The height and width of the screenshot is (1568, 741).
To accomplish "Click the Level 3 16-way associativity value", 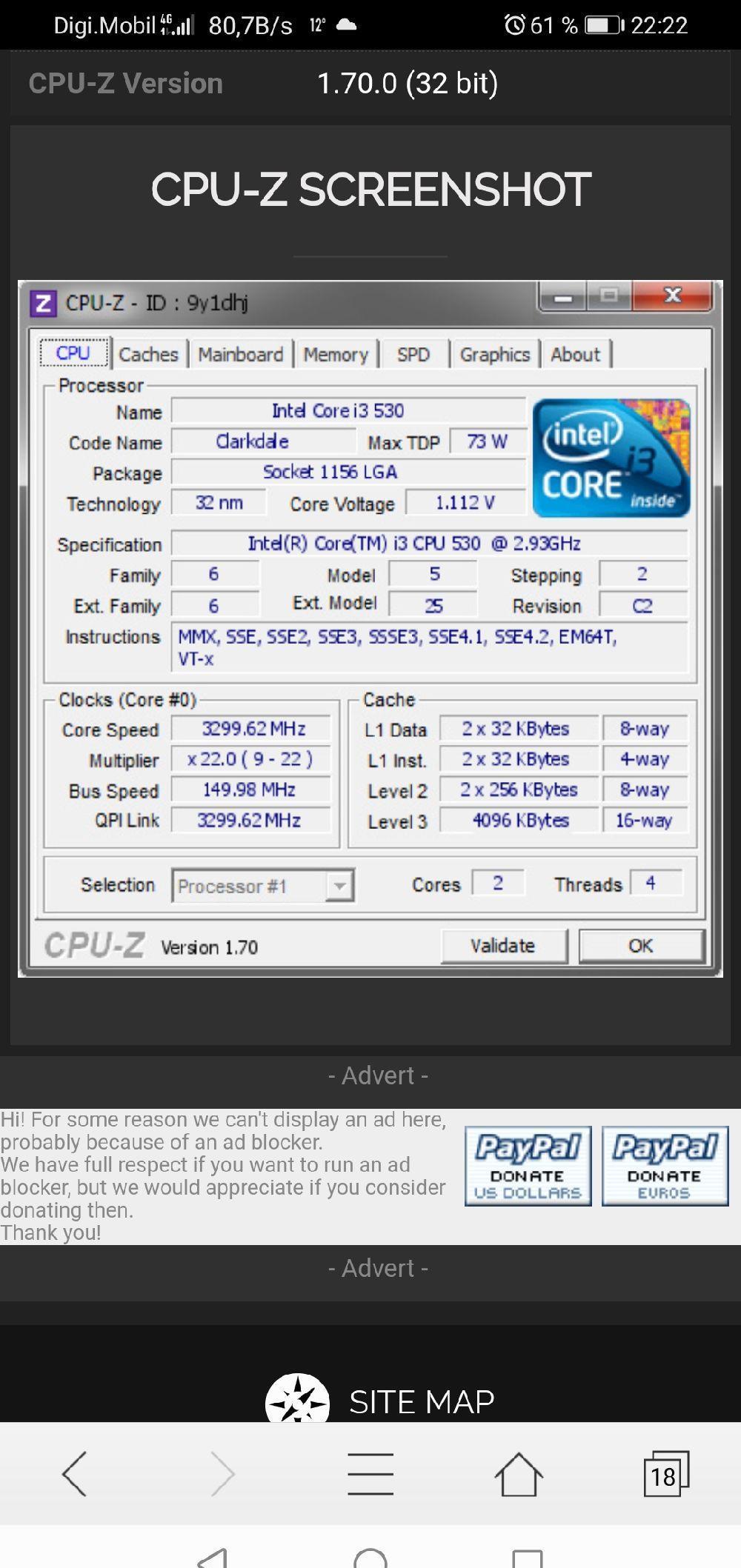I will point(645,821).
